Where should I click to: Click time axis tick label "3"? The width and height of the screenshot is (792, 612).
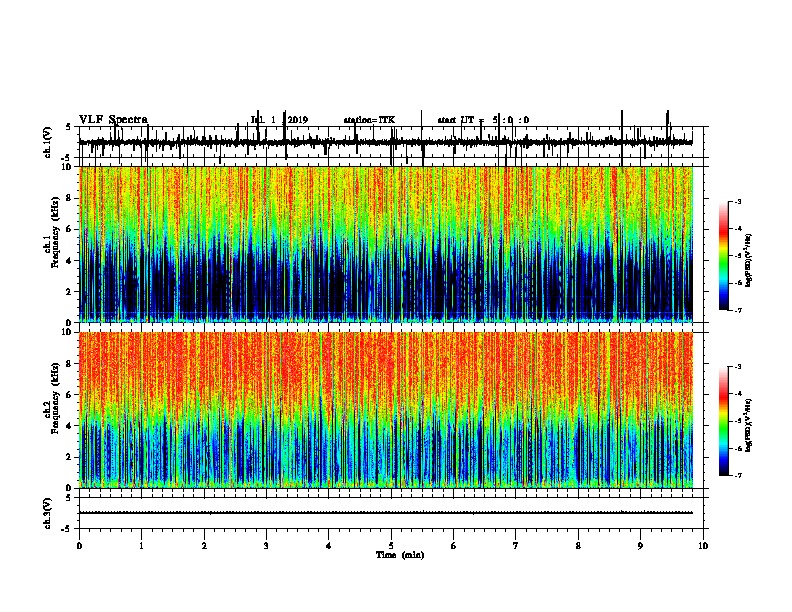pyautogui.click(x=266, y=546)
